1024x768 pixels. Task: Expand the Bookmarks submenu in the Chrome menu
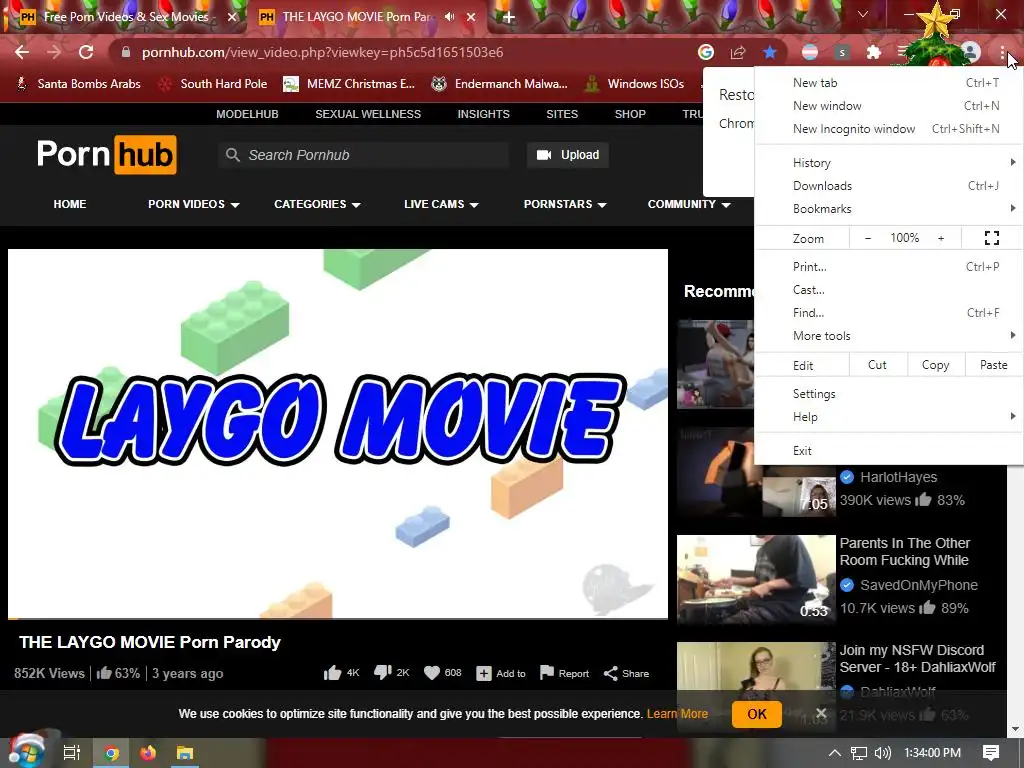[x=889, y=209]
